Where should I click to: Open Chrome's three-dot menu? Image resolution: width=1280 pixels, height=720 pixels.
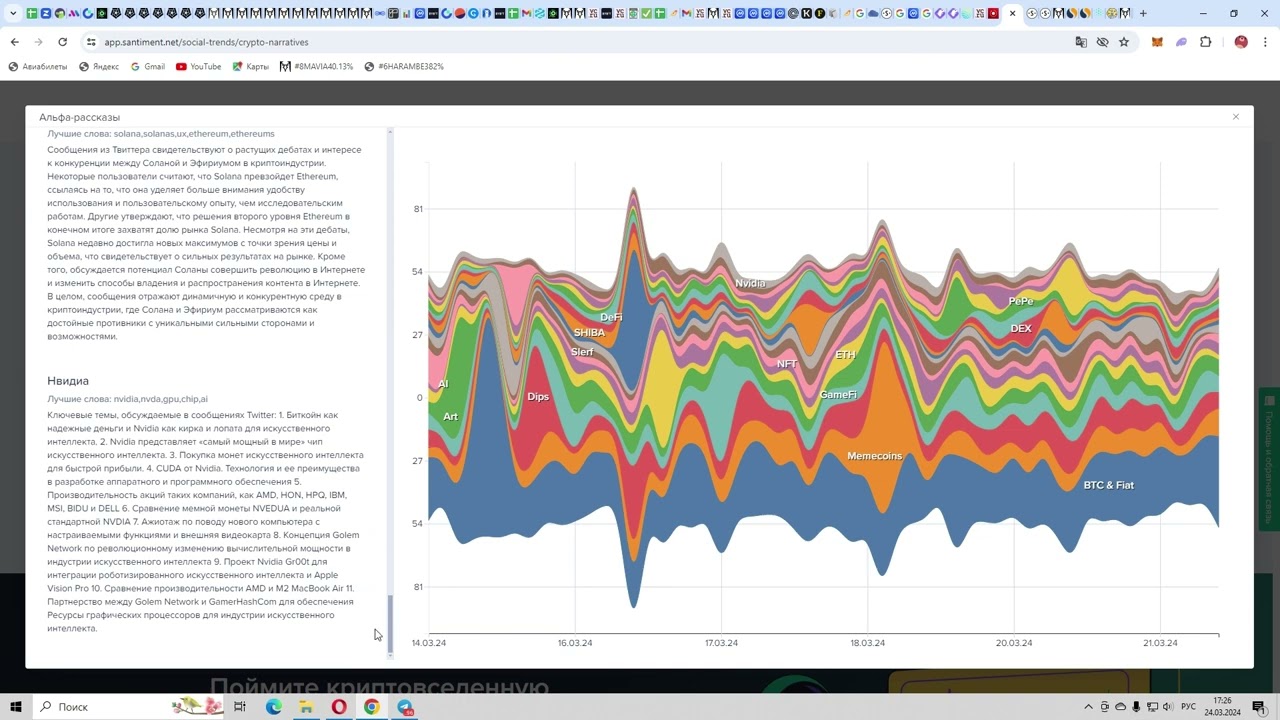coord(1265,42)
